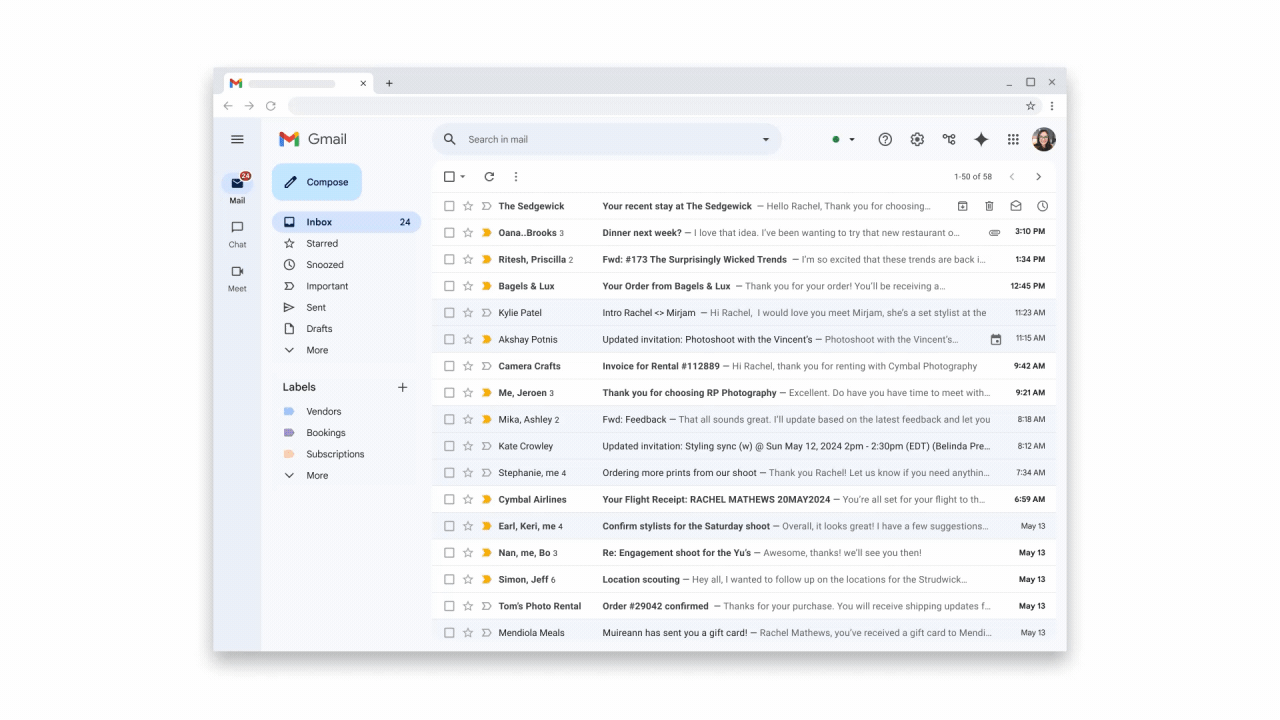1280x720 pixels.
Task: Open the Settings gear icon
Action: [x=917, y=140]
